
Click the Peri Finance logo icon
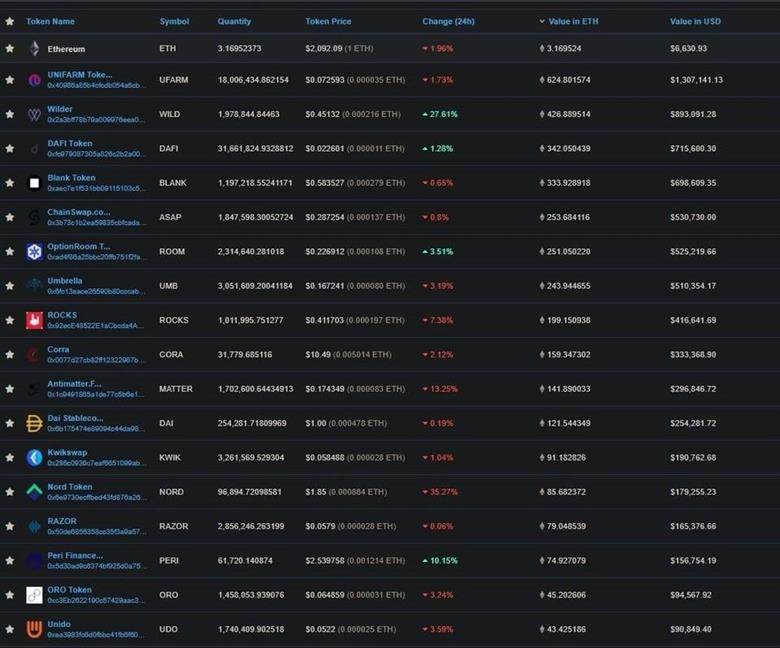pyautogui.click(x=34, y=560)
